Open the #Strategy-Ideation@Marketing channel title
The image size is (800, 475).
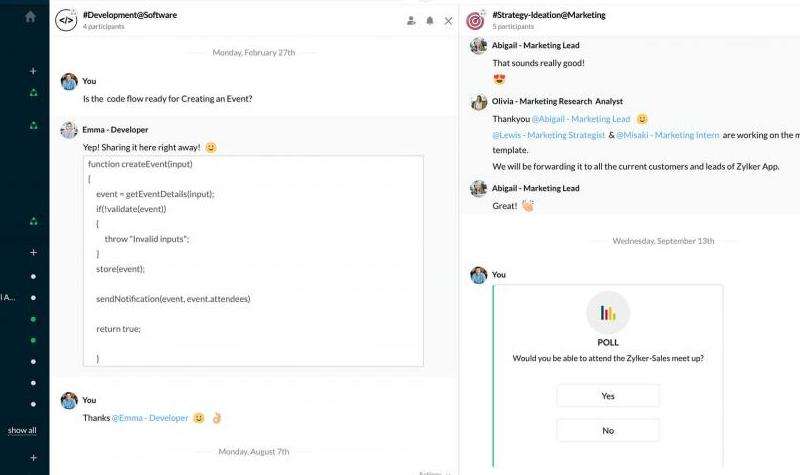[x=549, y=15]
